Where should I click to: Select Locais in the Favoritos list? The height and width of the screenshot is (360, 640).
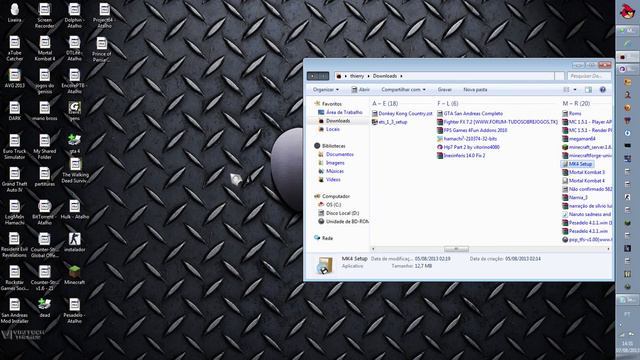(x=333, y=129)
